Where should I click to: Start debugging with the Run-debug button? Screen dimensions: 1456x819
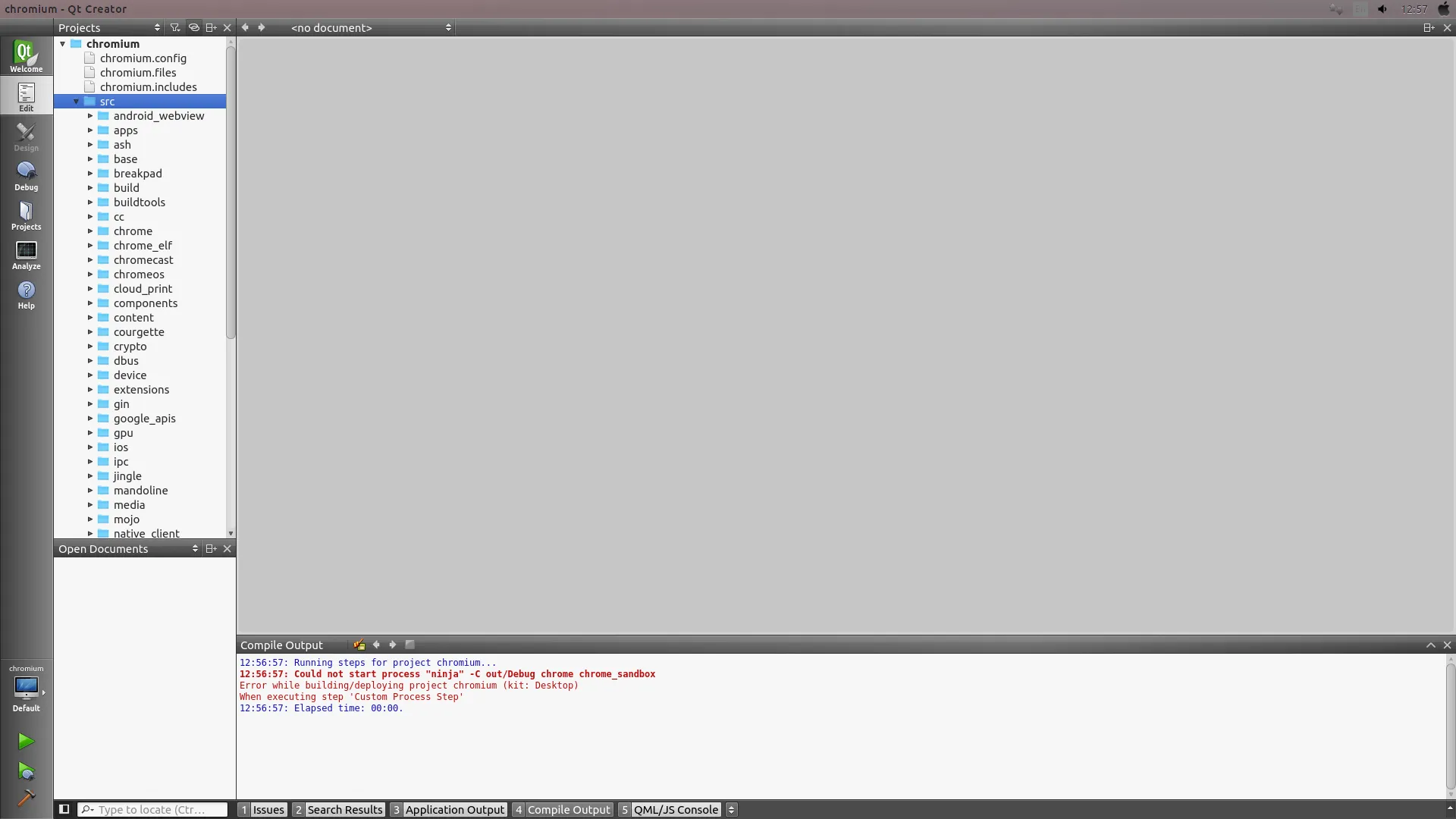click(x=26, y=771)
